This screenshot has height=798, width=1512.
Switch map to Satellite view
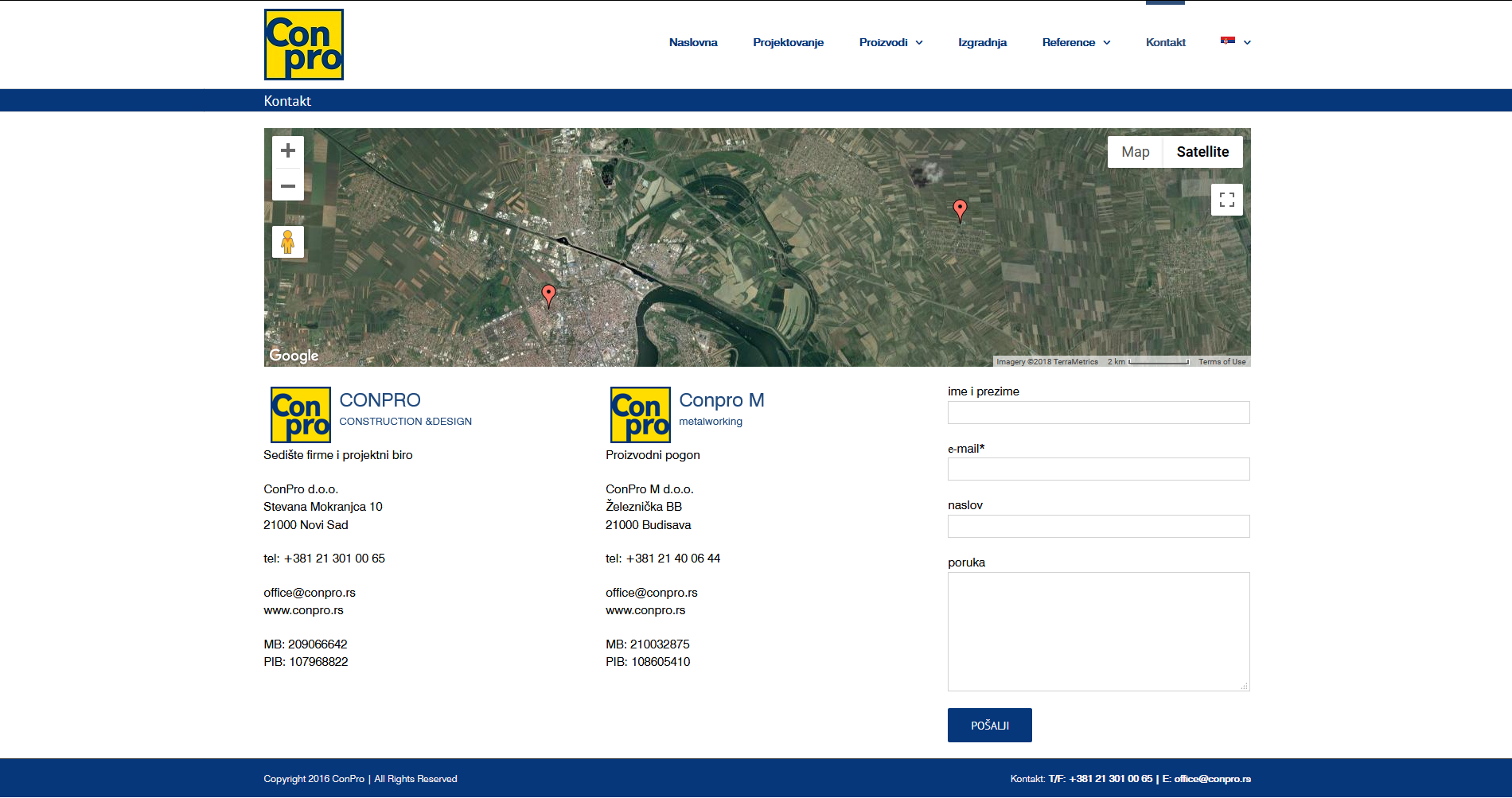tap(1202, 152)
